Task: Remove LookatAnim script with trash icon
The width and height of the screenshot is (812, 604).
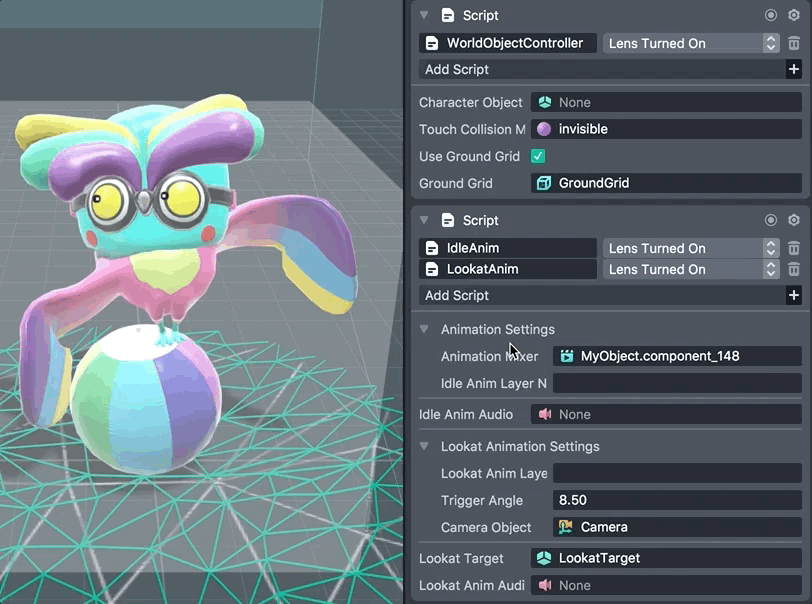Action: [x=793, y=269]
